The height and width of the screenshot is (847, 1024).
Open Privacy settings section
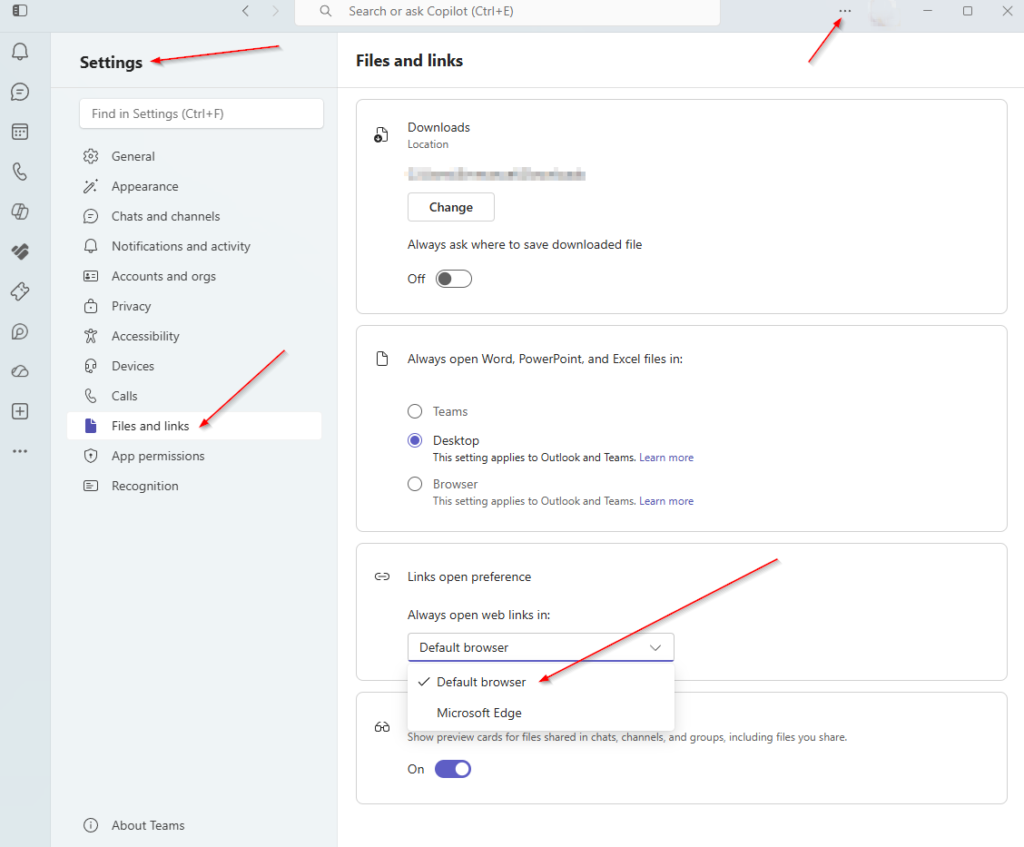pyautogui.click(x=195, y=306)
